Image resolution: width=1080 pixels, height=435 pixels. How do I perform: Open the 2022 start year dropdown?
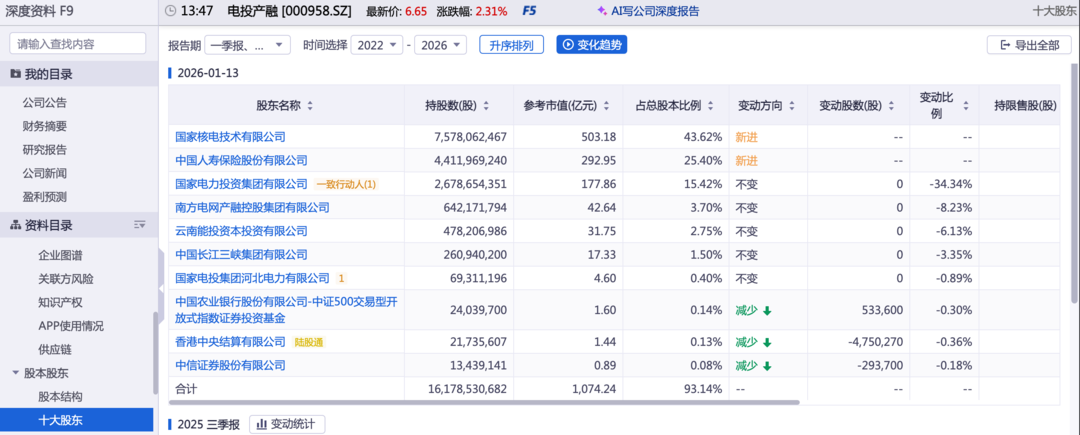tap(378, 45)
